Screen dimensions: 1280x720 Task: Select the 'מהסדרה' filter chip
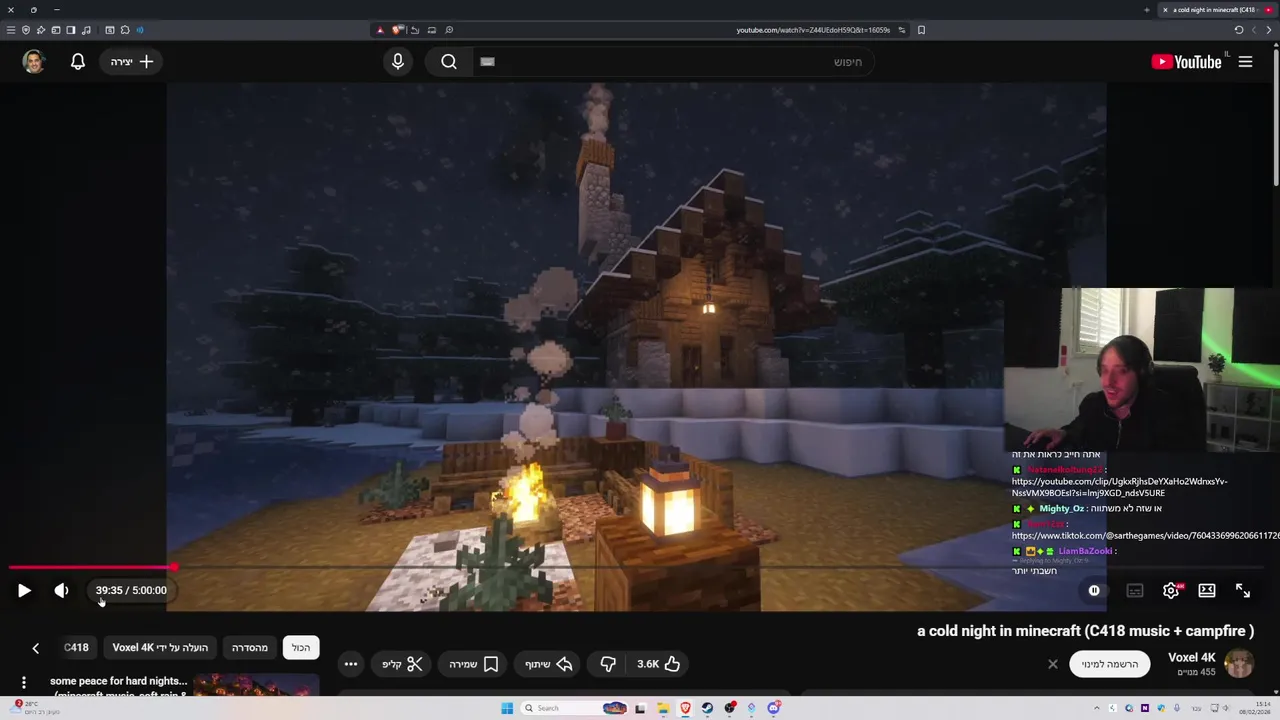250,648
